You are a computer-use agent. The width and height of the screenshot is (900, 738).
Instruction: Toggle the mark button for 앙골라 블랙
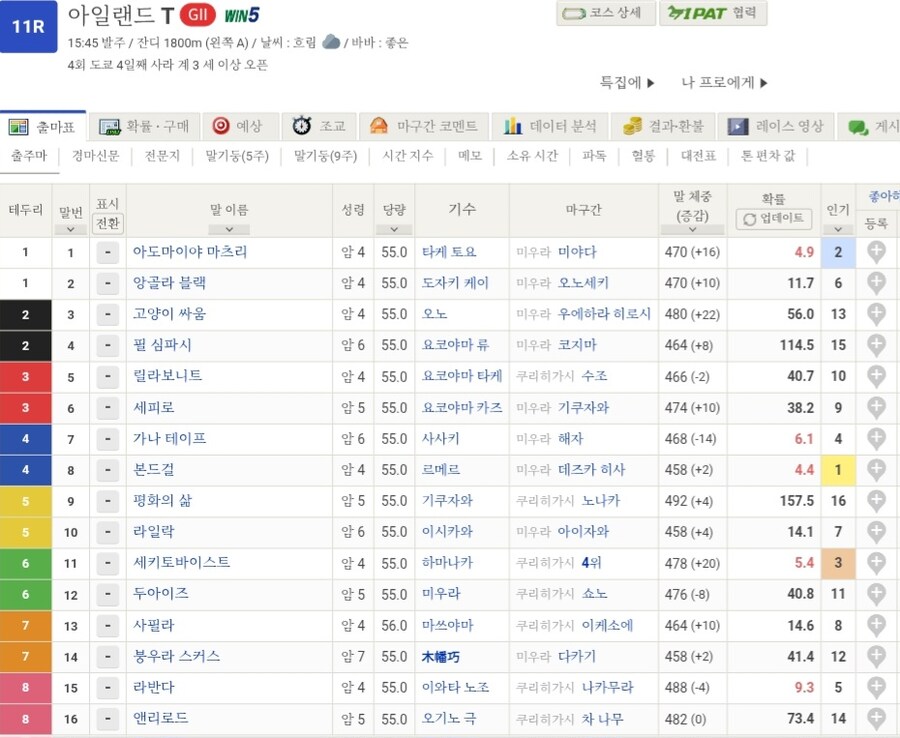coord(107,284)
